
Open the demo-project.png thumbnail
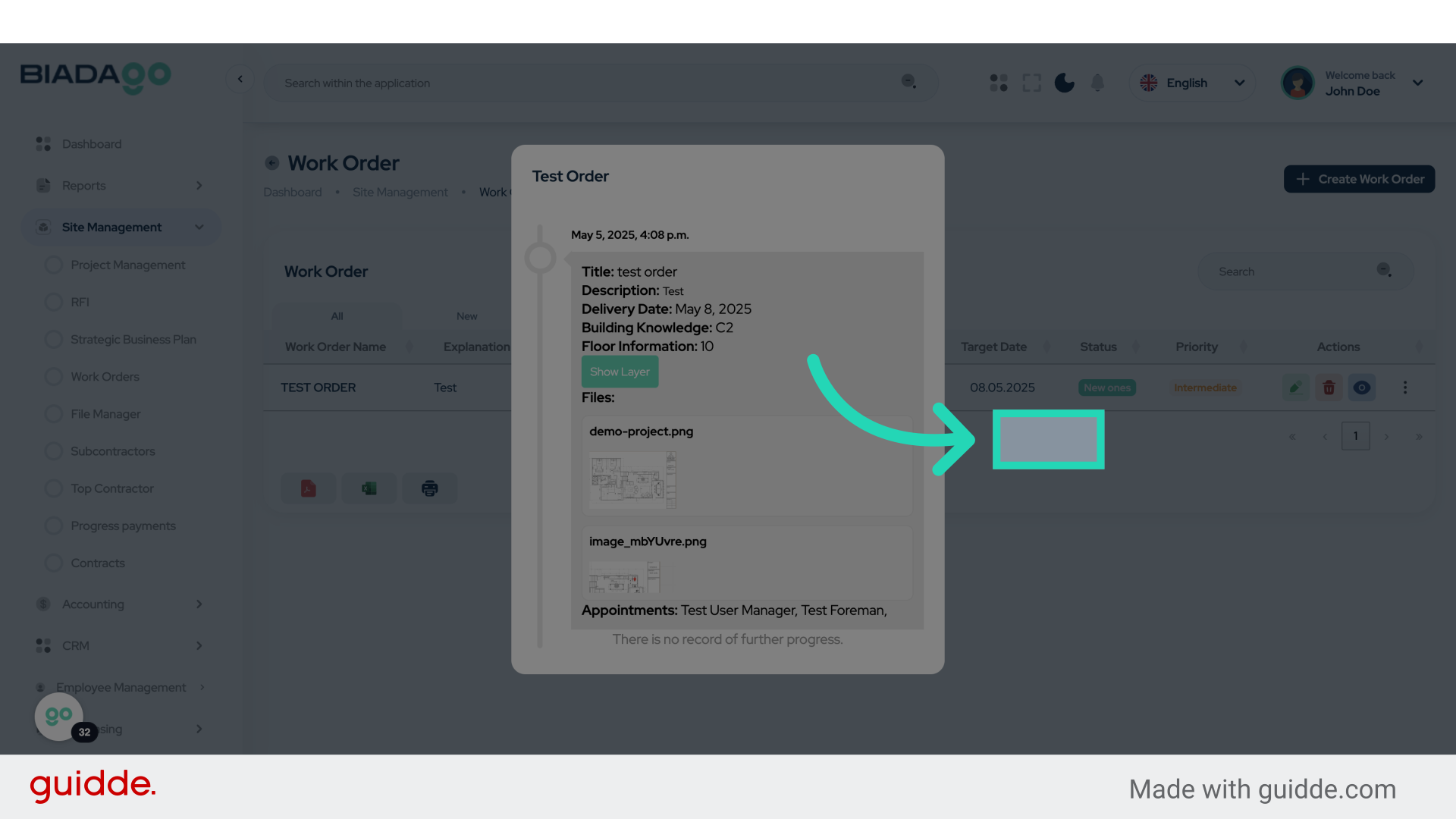click(x=634, y=479)
